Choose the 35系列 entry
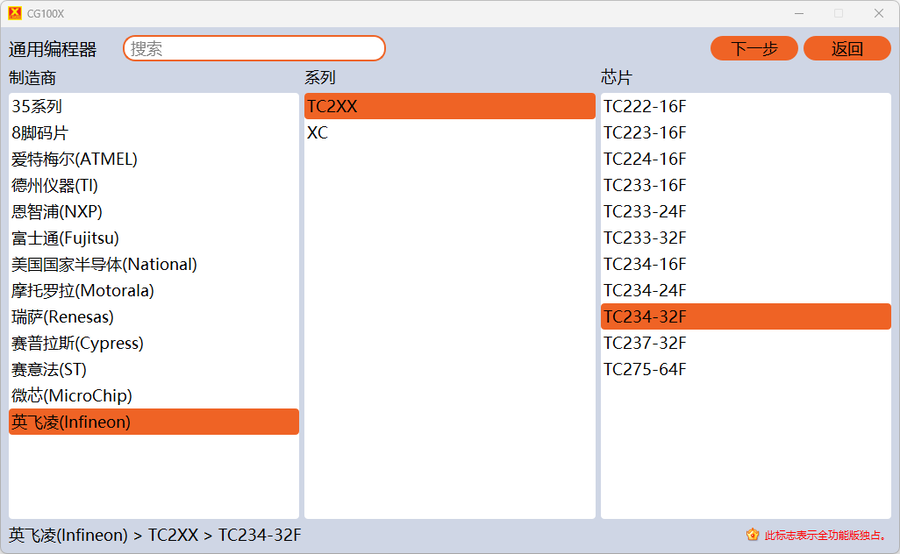The height and width of the screenshot is (554, 900). tap(37, 106)
